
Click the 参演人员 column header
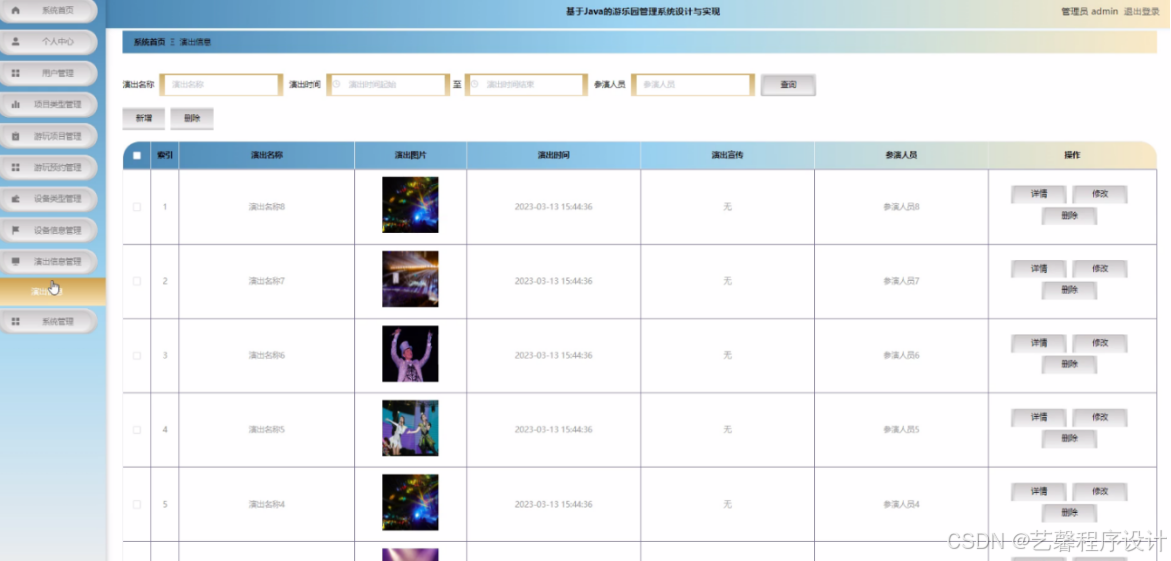coord(901,155)
